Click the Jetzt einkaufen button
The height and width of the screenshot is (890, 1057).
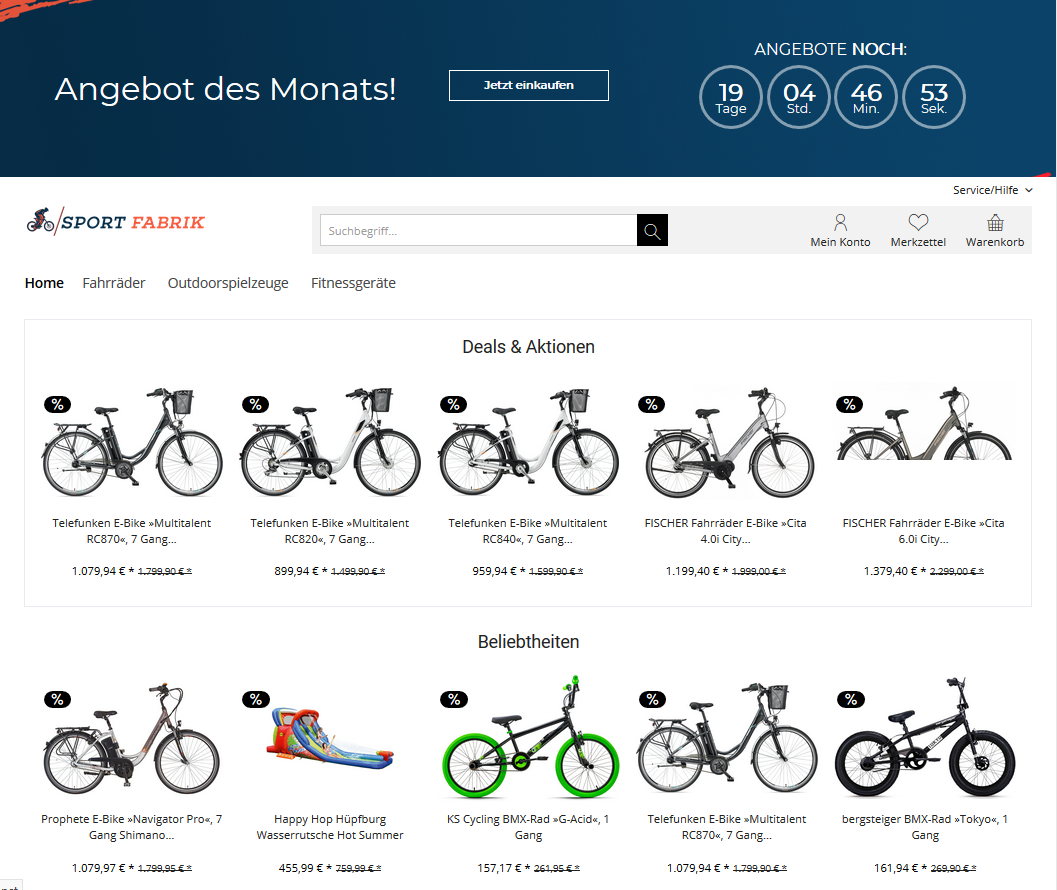tap(528, 86)
